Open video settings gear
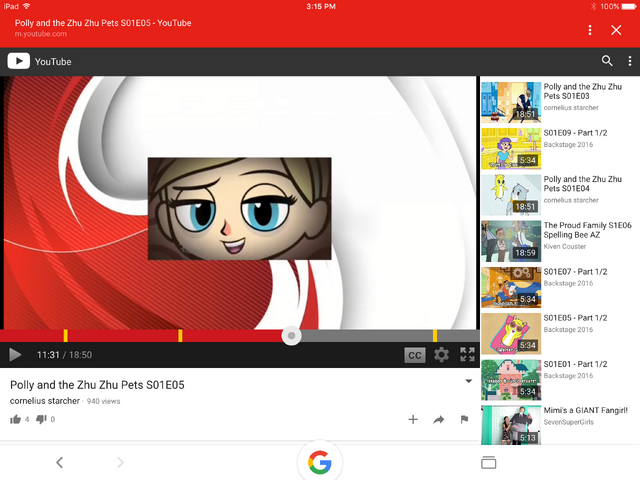 [x=441, y=355]
